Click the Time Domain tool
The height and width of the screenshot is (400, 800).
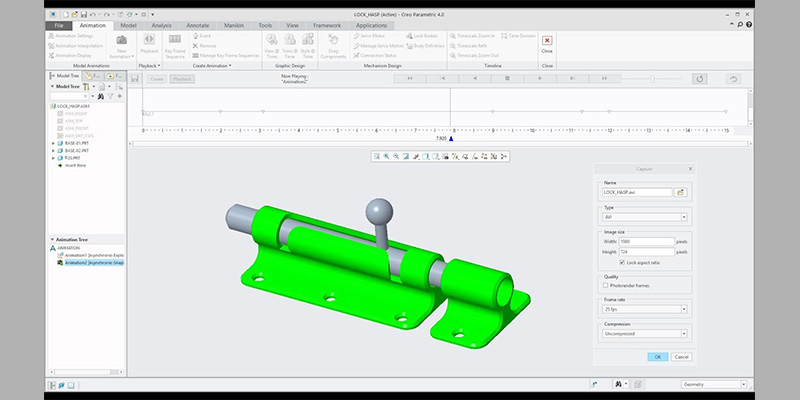pos(518,36)
